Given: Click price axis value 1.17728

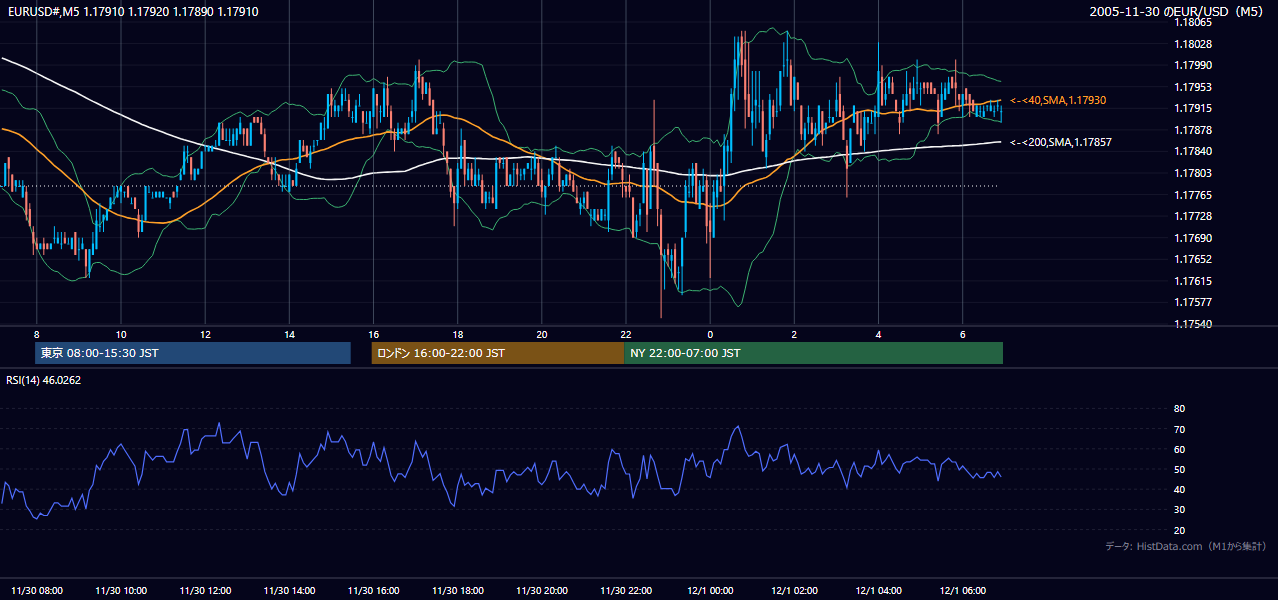Looking at the screenshot, I should (1195, 216).
